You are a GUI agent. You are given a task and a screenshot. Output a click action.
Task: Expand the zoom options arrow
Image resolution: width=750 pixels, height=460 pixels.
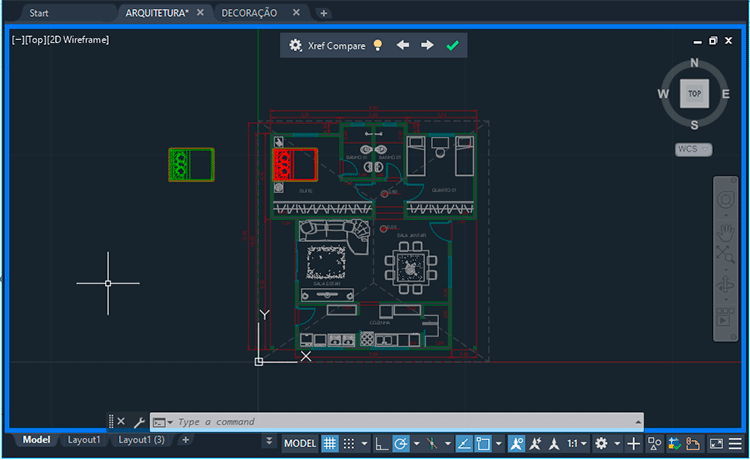[x=726, y=270]
